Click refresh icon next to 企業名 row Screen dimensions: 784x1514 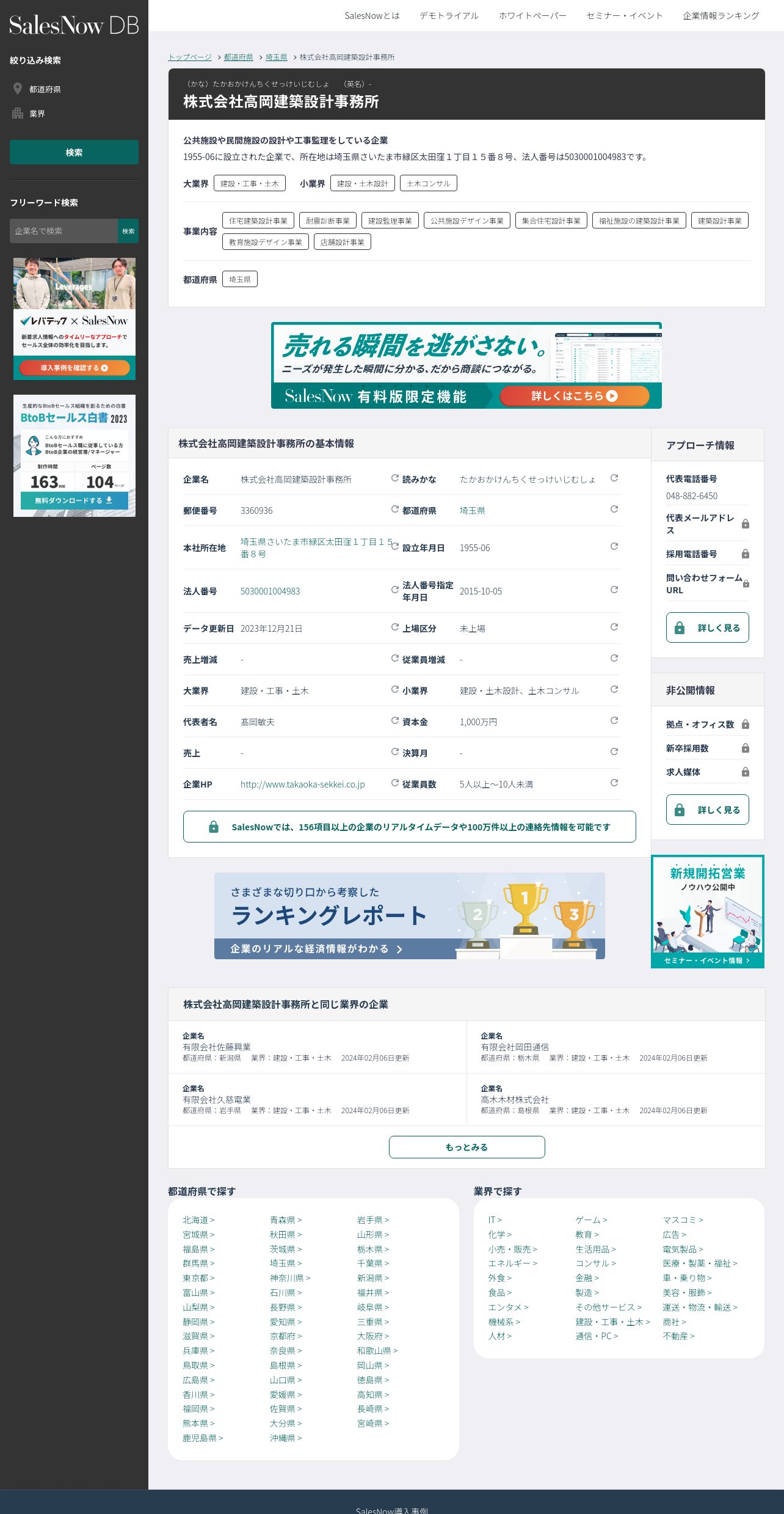pyautogui.click(x=395, y=478)
